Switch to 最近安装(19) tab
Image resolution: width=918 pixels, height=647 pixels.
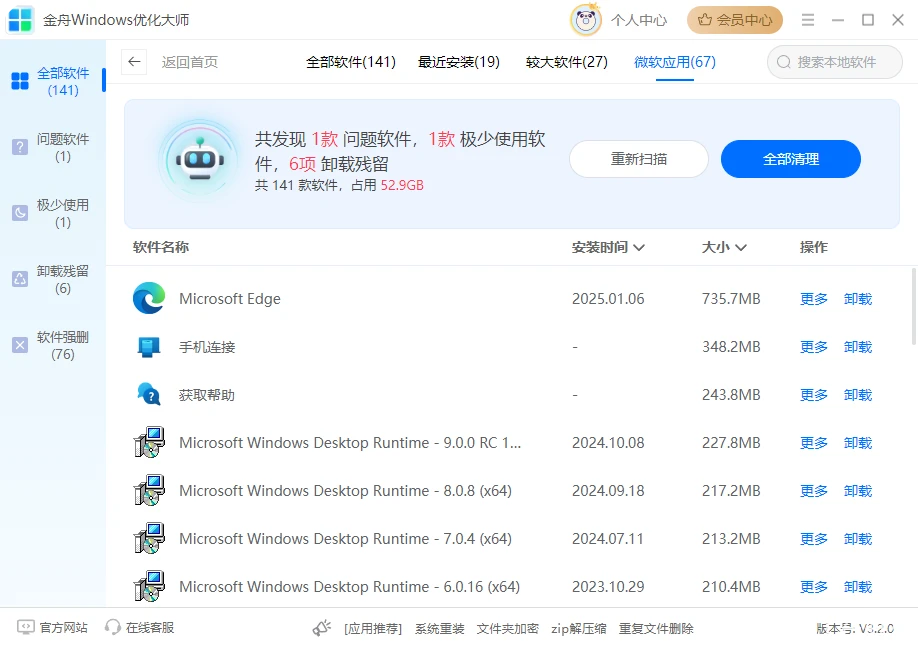pyautogui.click(x=458, y=62)
